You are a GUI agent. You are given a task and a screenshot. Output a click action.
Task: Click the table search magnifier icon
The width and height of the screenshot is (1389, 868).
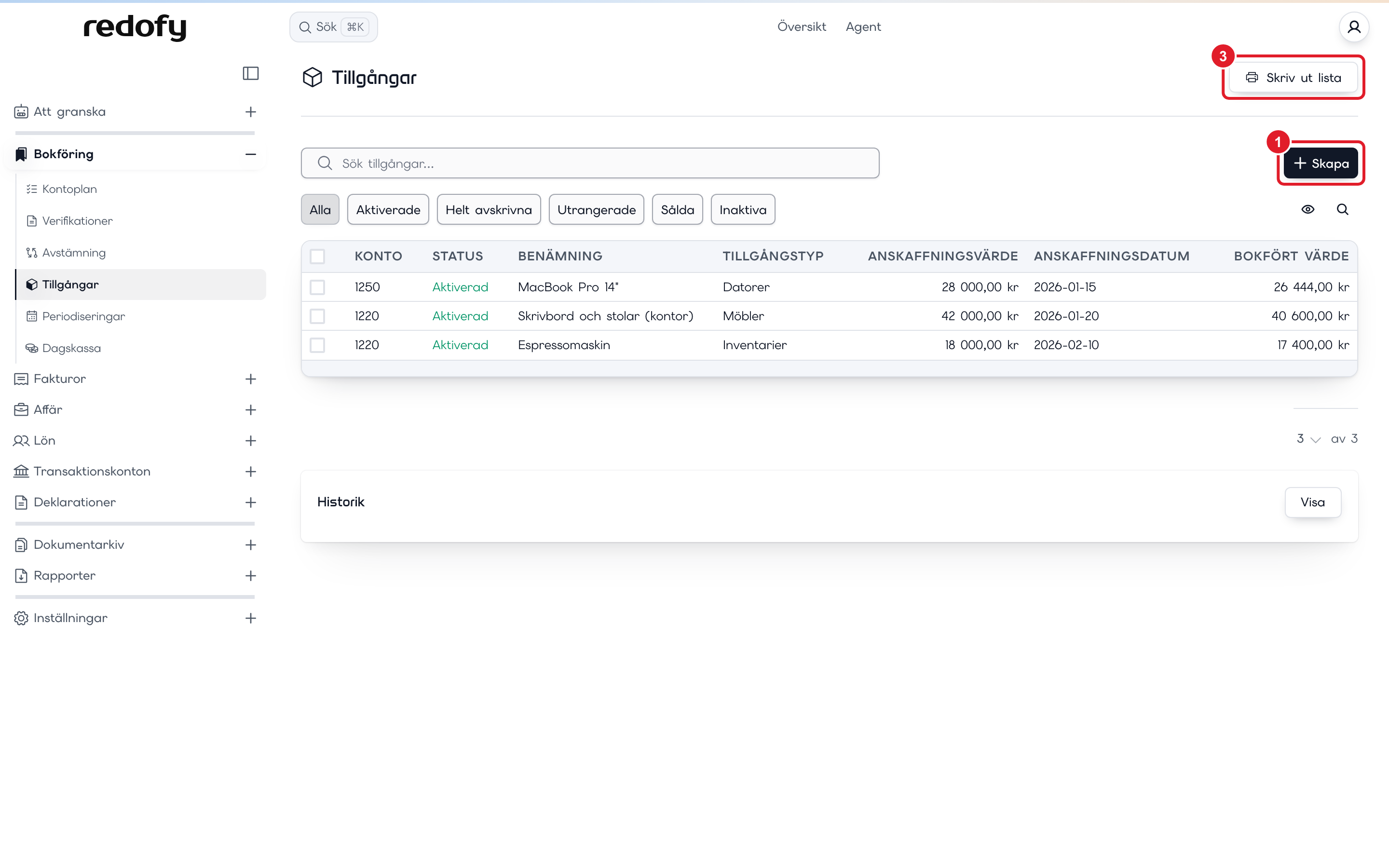[1343, 210]
